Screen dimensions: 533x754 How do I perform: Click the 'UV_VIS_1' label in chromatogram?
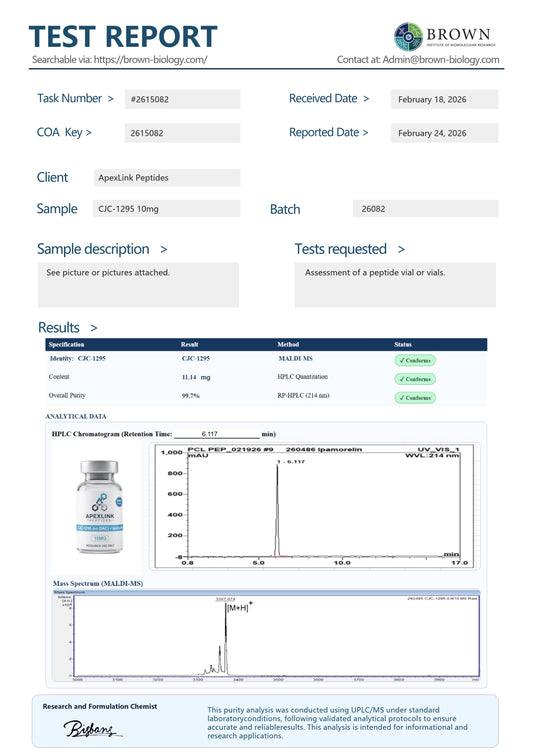438,449
